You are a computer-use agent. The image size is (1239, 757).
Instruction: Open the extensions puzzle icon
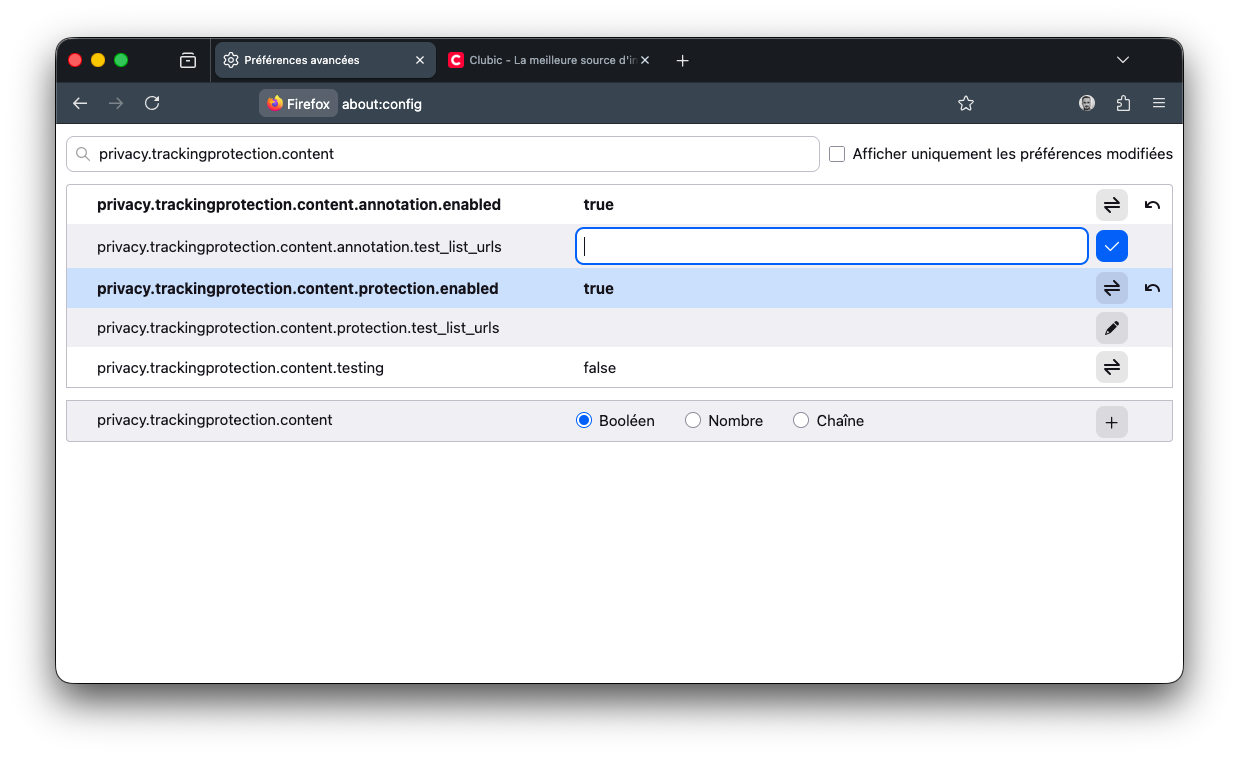[x=1123, y=103]
